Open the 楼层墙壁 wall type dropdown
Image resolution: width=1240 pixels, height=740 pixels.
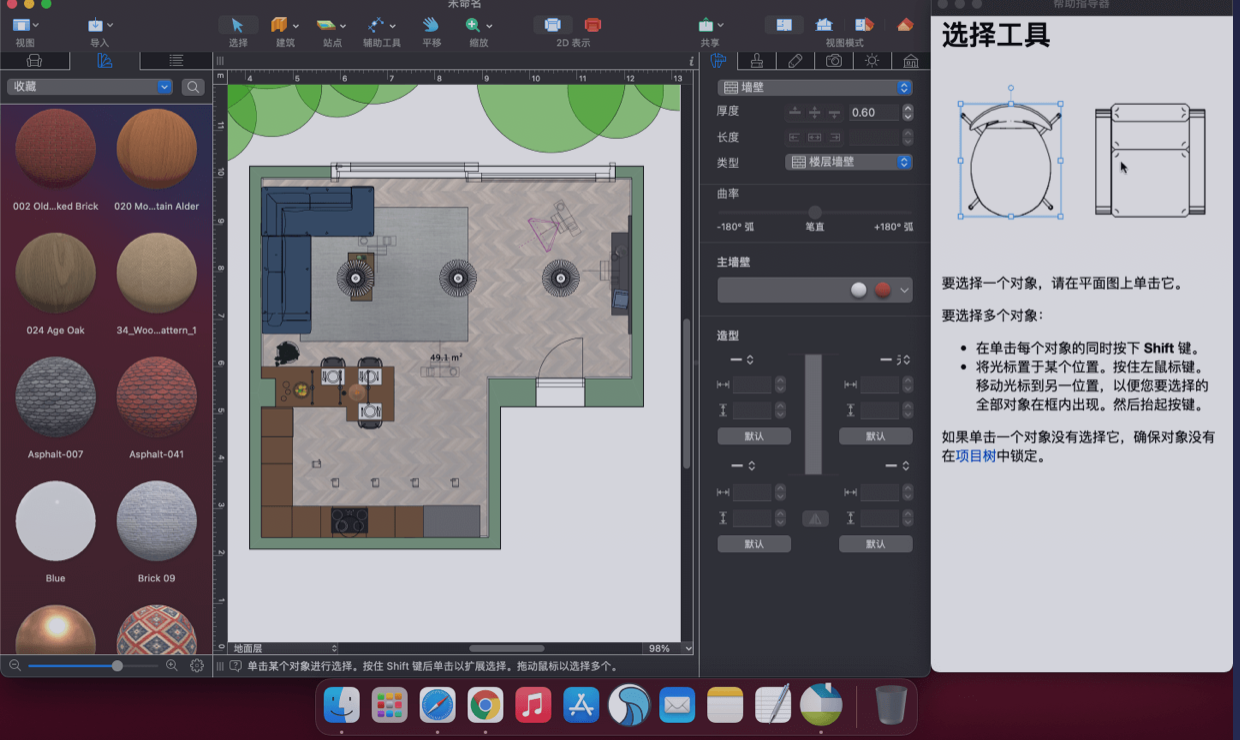847,162
